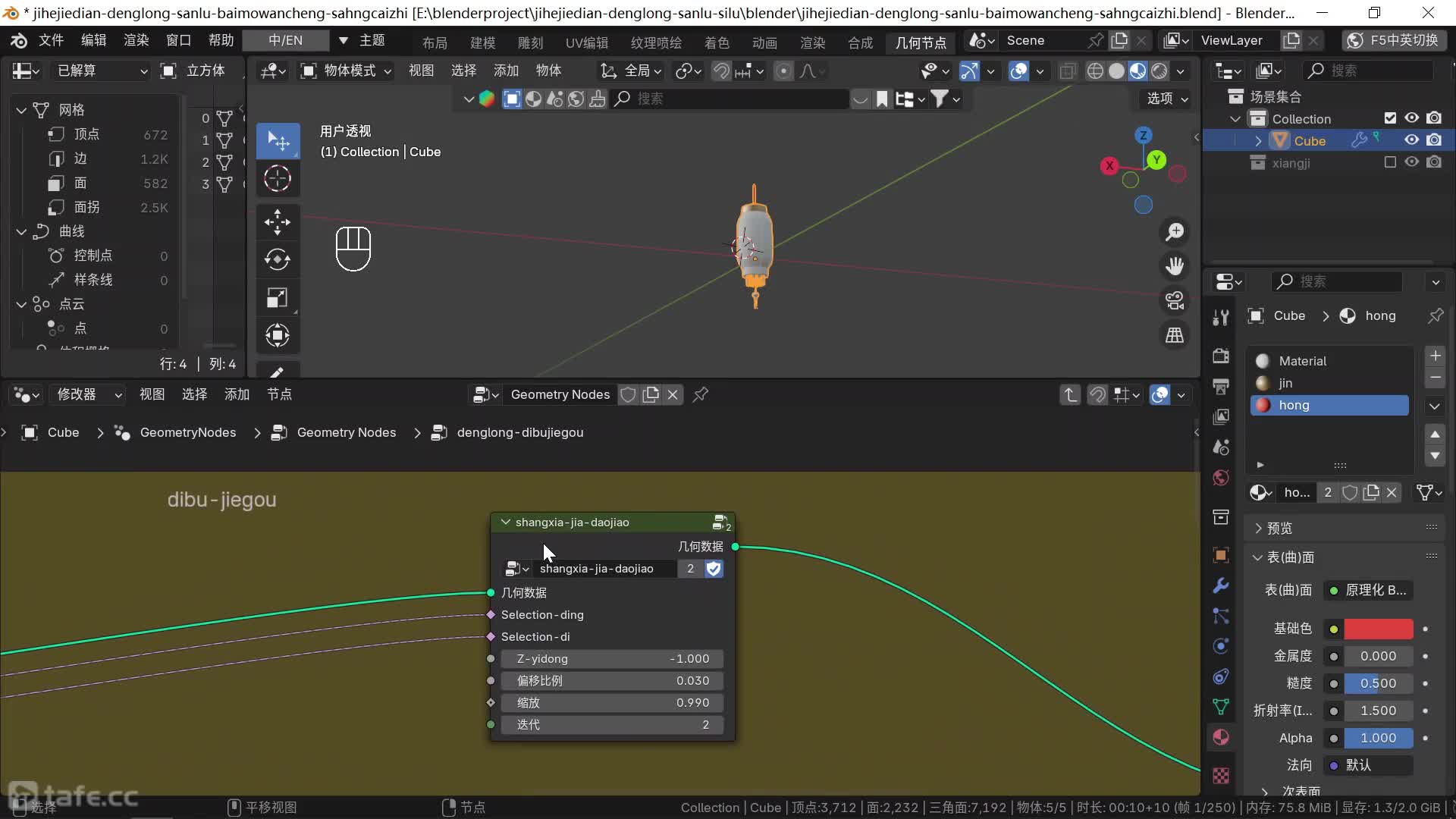Screen dimensions: 1456x819
Task: Hide the Cube object in outliner
Action: [1411, 140]
